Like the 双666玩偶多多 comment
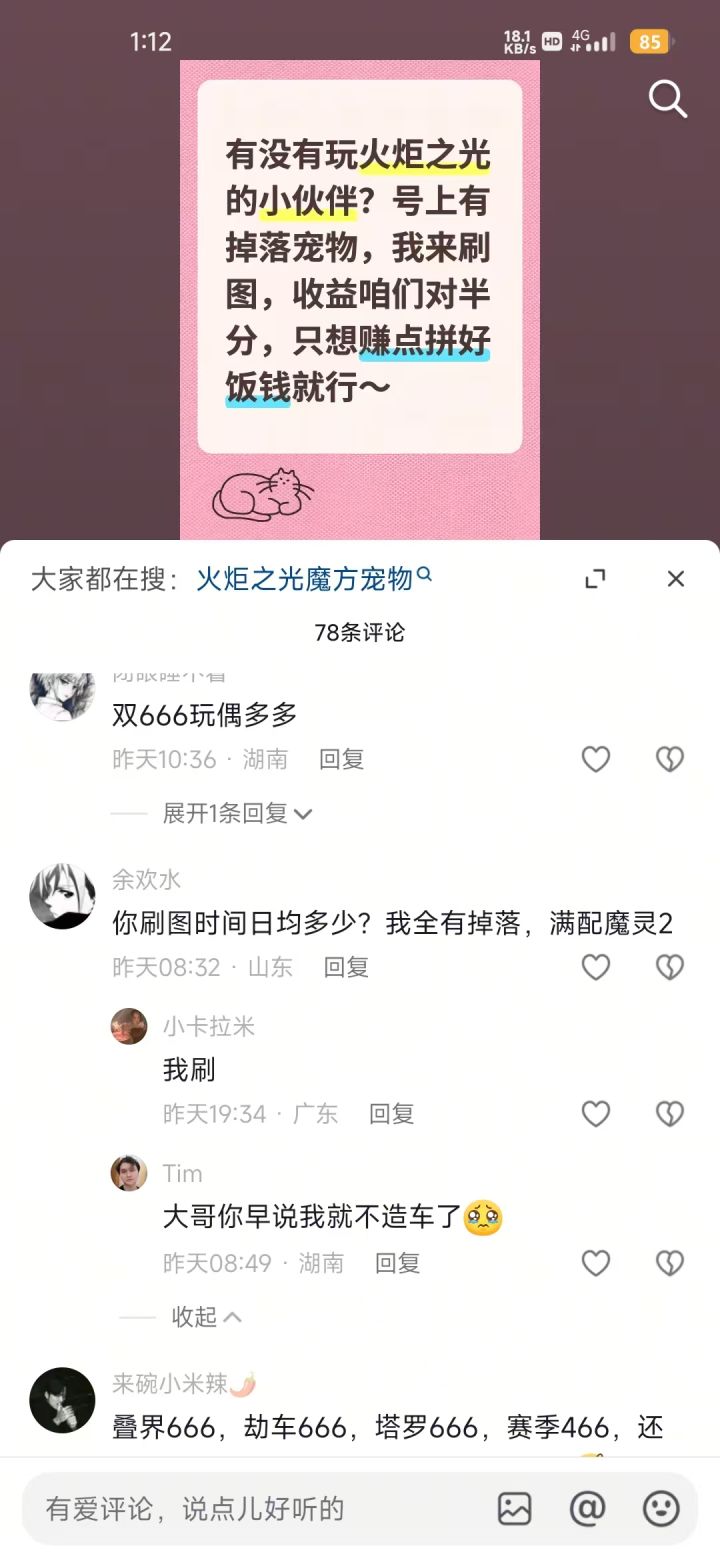Image resolution: width=720 pixels, height=1560 pixels. [x=596, y=760]
